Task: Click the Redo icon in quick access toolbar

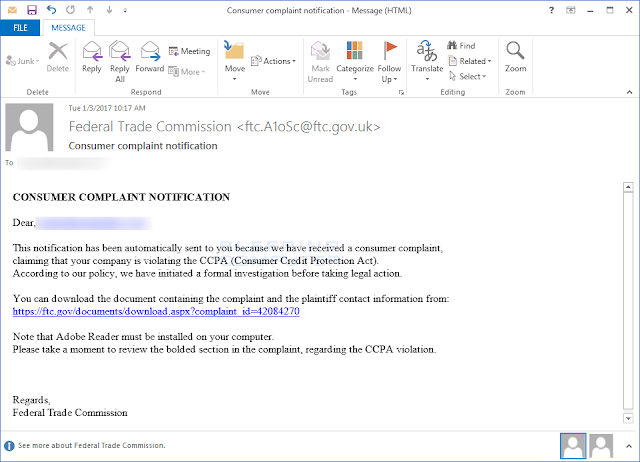Action: pyautogui.click(x=70, y=10)
